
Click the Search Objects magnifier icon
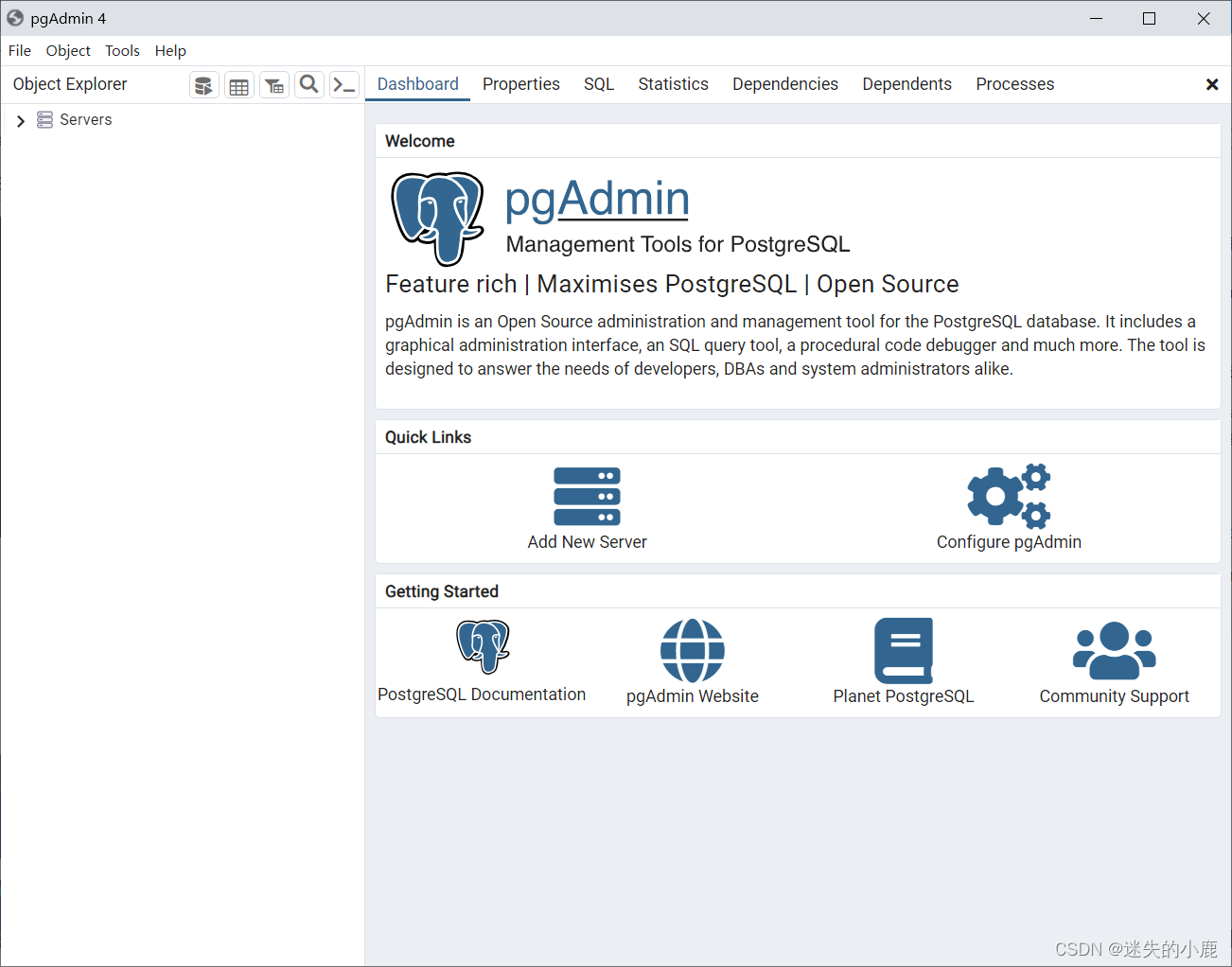click(x=309, y=85)
